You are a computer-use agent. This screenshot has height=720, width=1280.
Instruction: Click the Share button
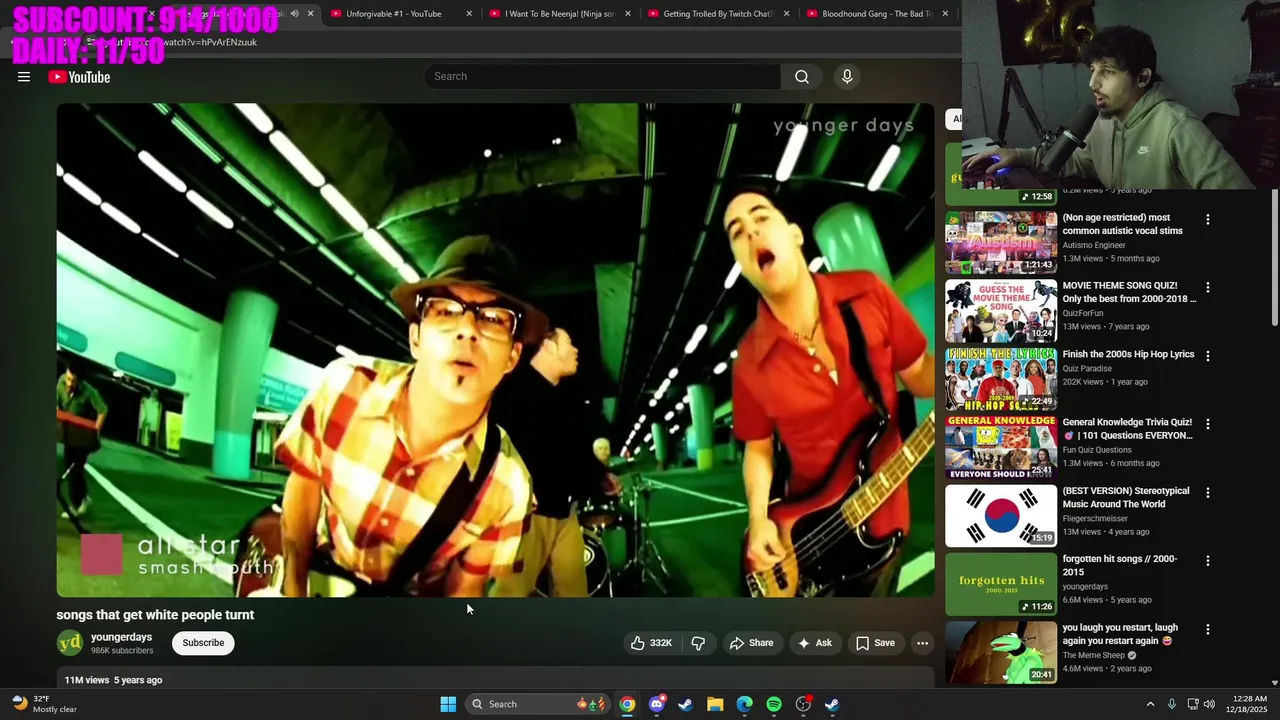[751, 643]
